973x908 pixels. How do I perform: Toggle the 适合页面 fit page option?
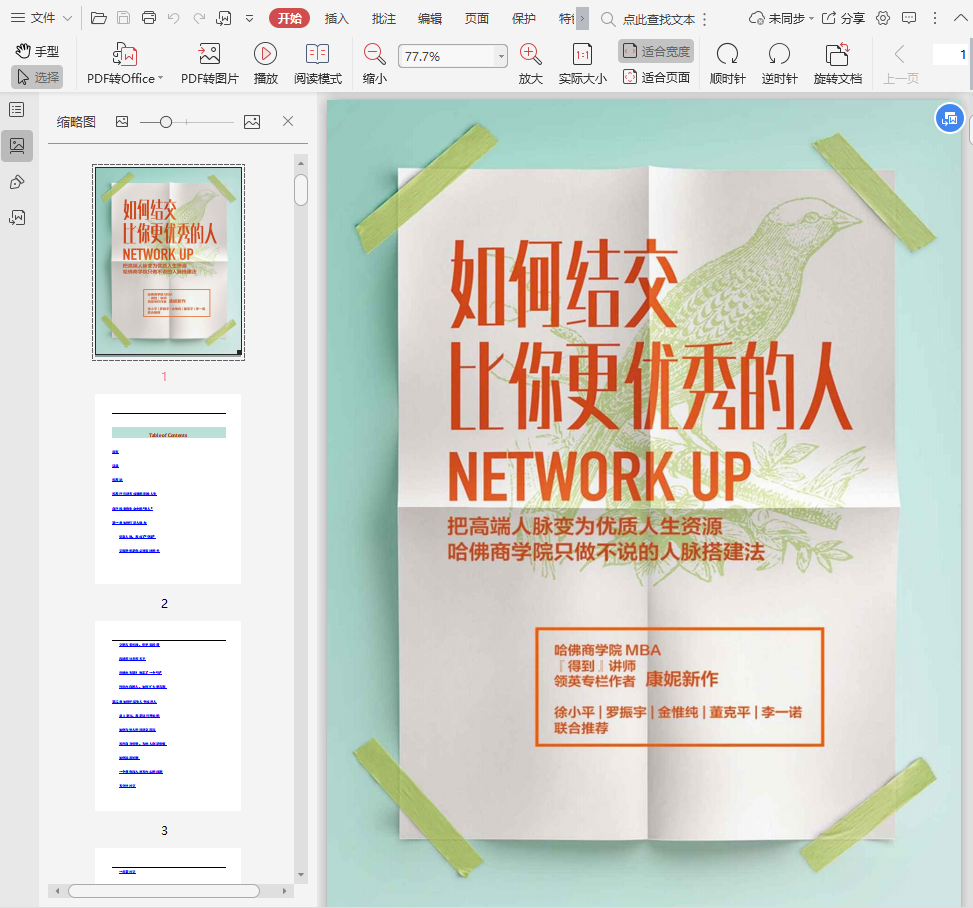[656, 77]
